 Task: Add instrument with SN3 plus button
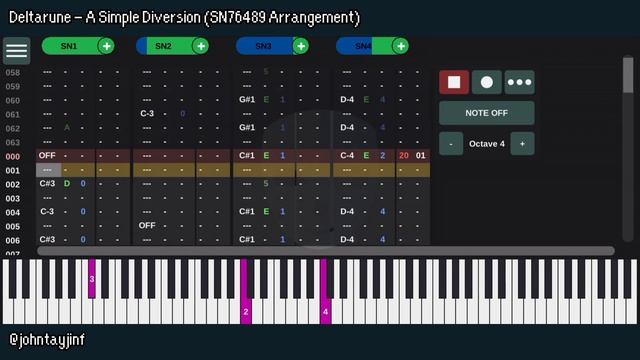pos(301,46)
